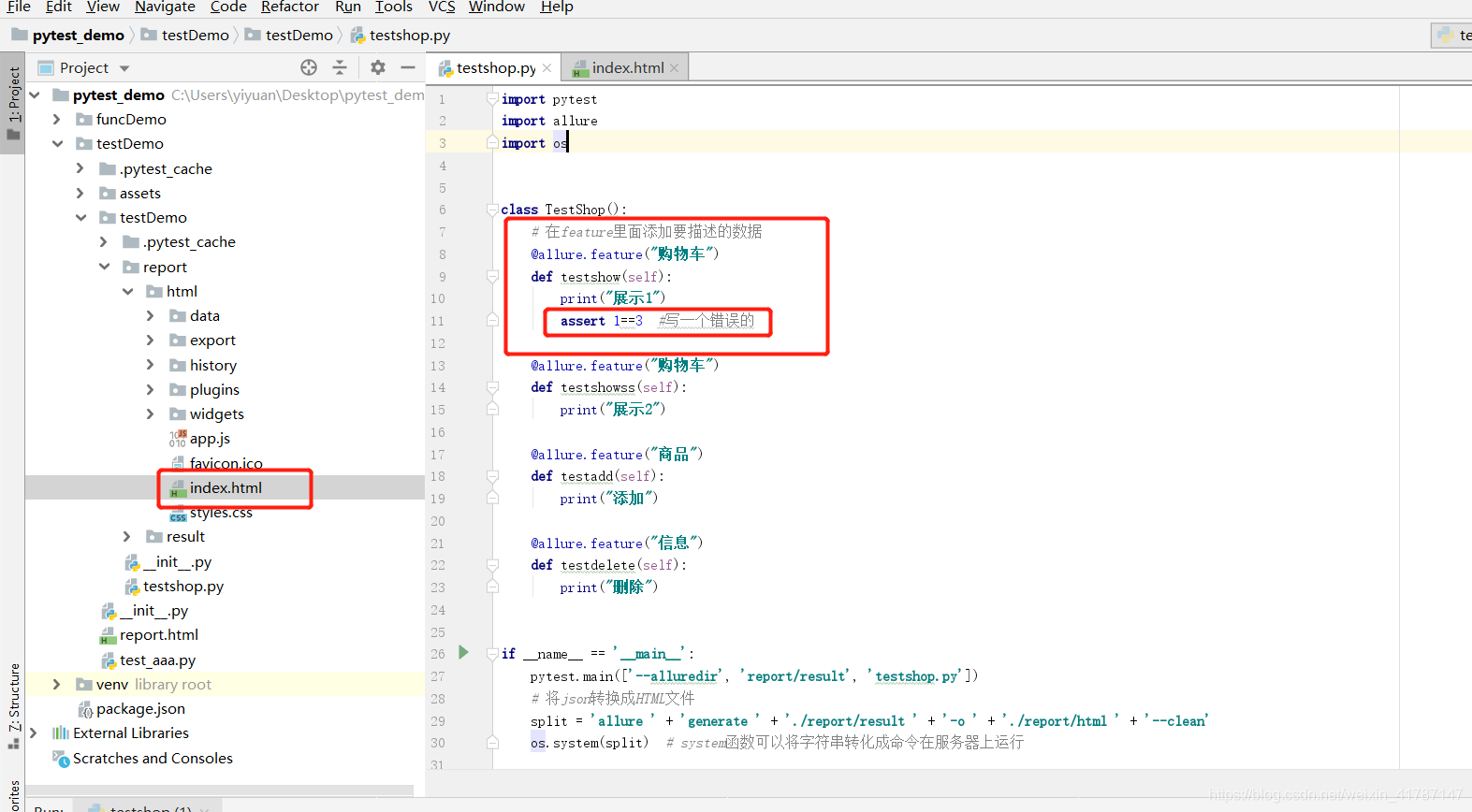Toggle fold marker at def testadd line
This screenshot has height=812, width=1472.
point(492,476)
